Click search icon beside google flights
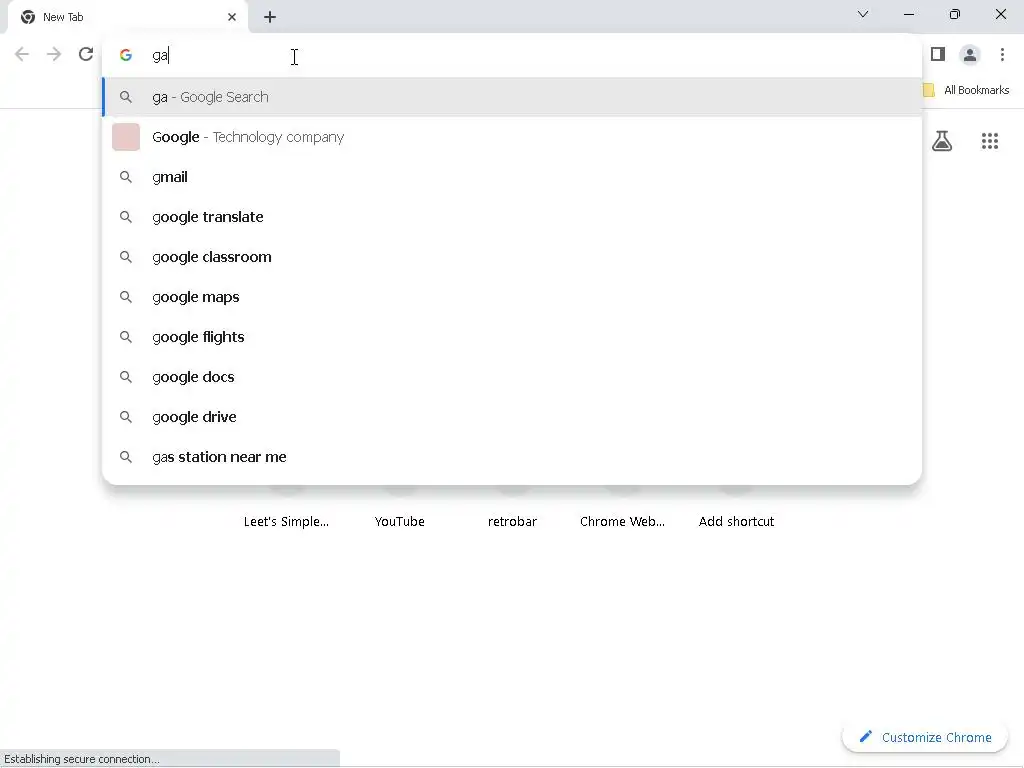The height and width of the screenshot is (768, 1024). [126, 337]
